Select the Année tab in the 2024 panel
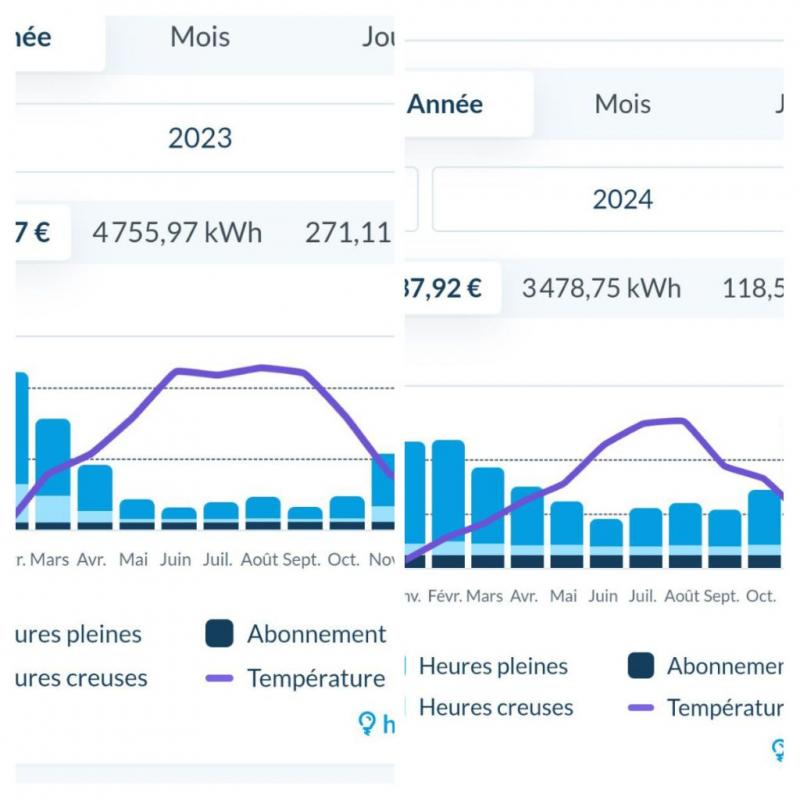Screen dimensions: 800x800 click(445, 104)
